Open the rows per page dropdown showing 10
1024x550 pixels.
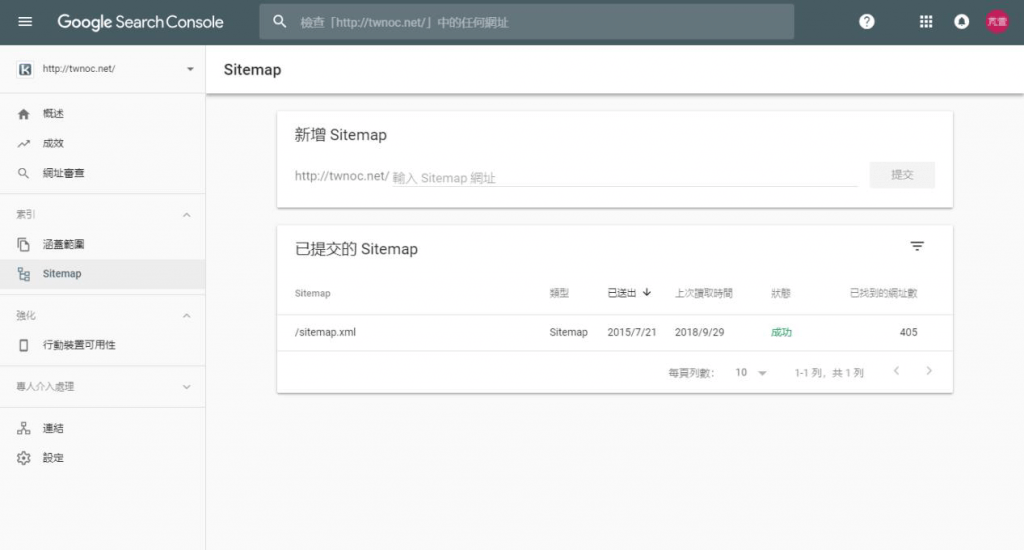coord(750,372)
